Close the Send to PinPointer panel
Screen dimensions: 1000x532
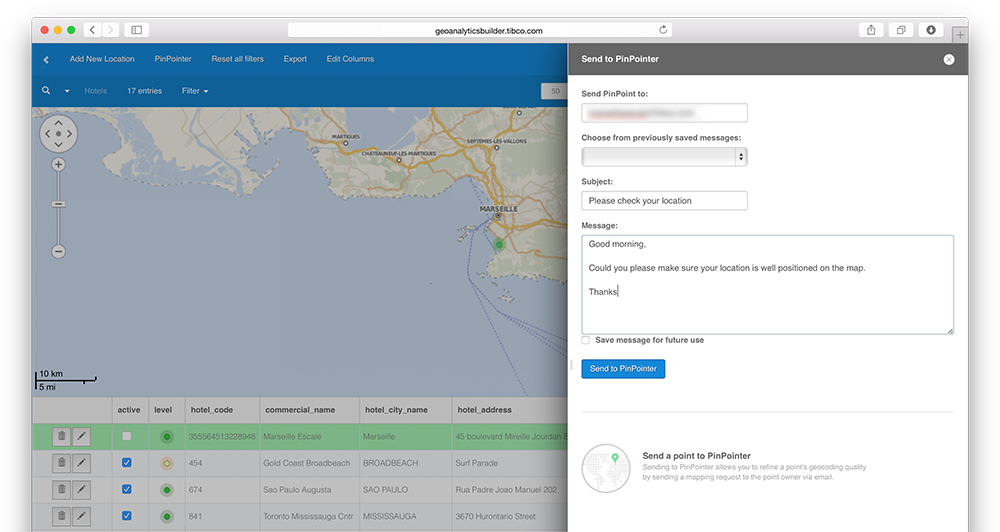click(x=948, y=60)
